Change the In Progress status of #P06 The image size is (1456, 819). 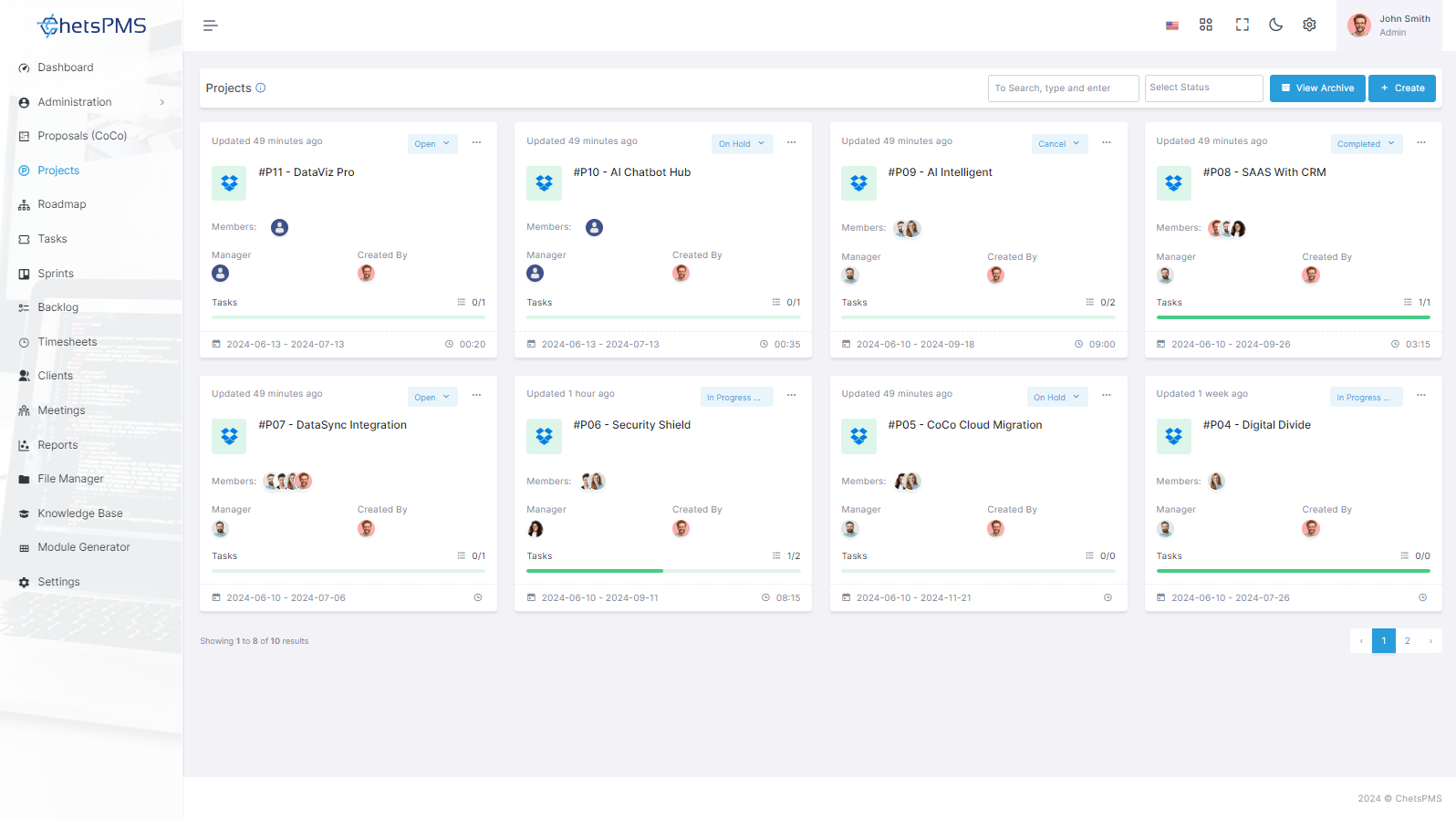pyautogui.click(x=736, y=397)
